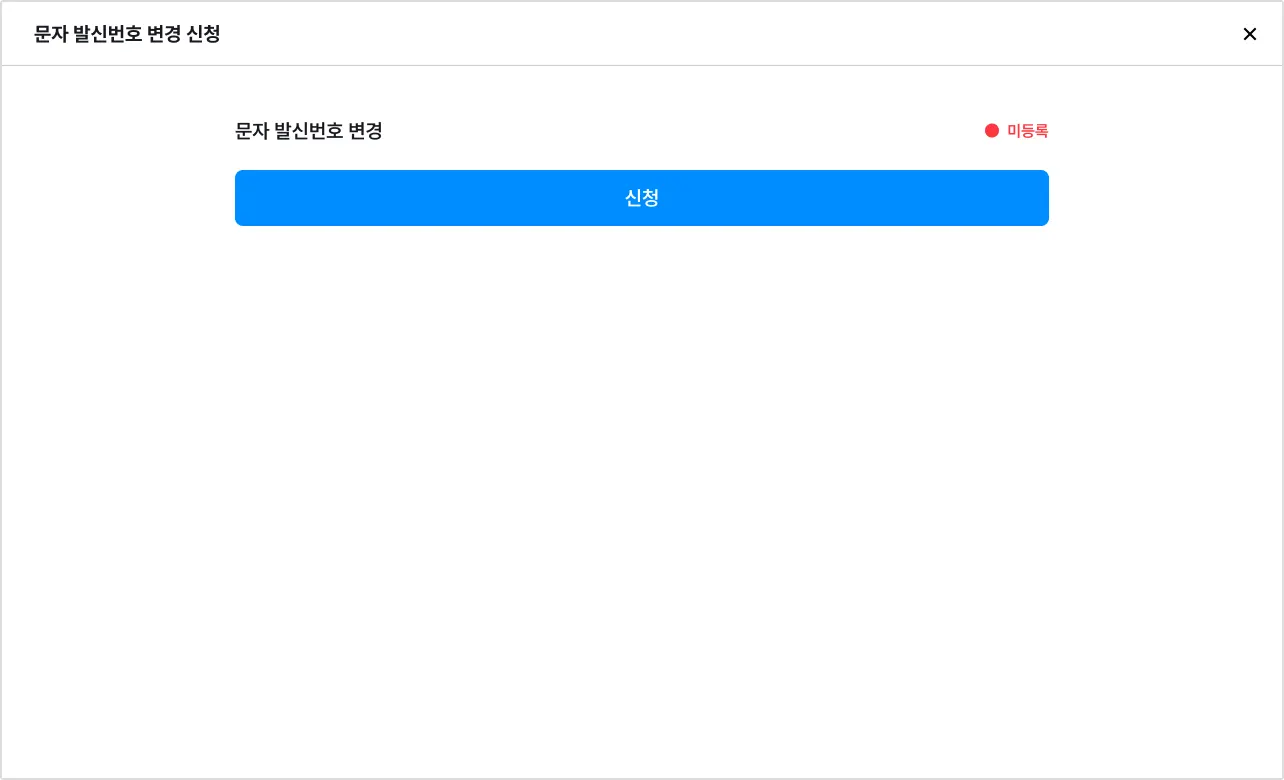1284x780 pixels.
Task: Hit the close cross icon
Action: point(1249,34)
